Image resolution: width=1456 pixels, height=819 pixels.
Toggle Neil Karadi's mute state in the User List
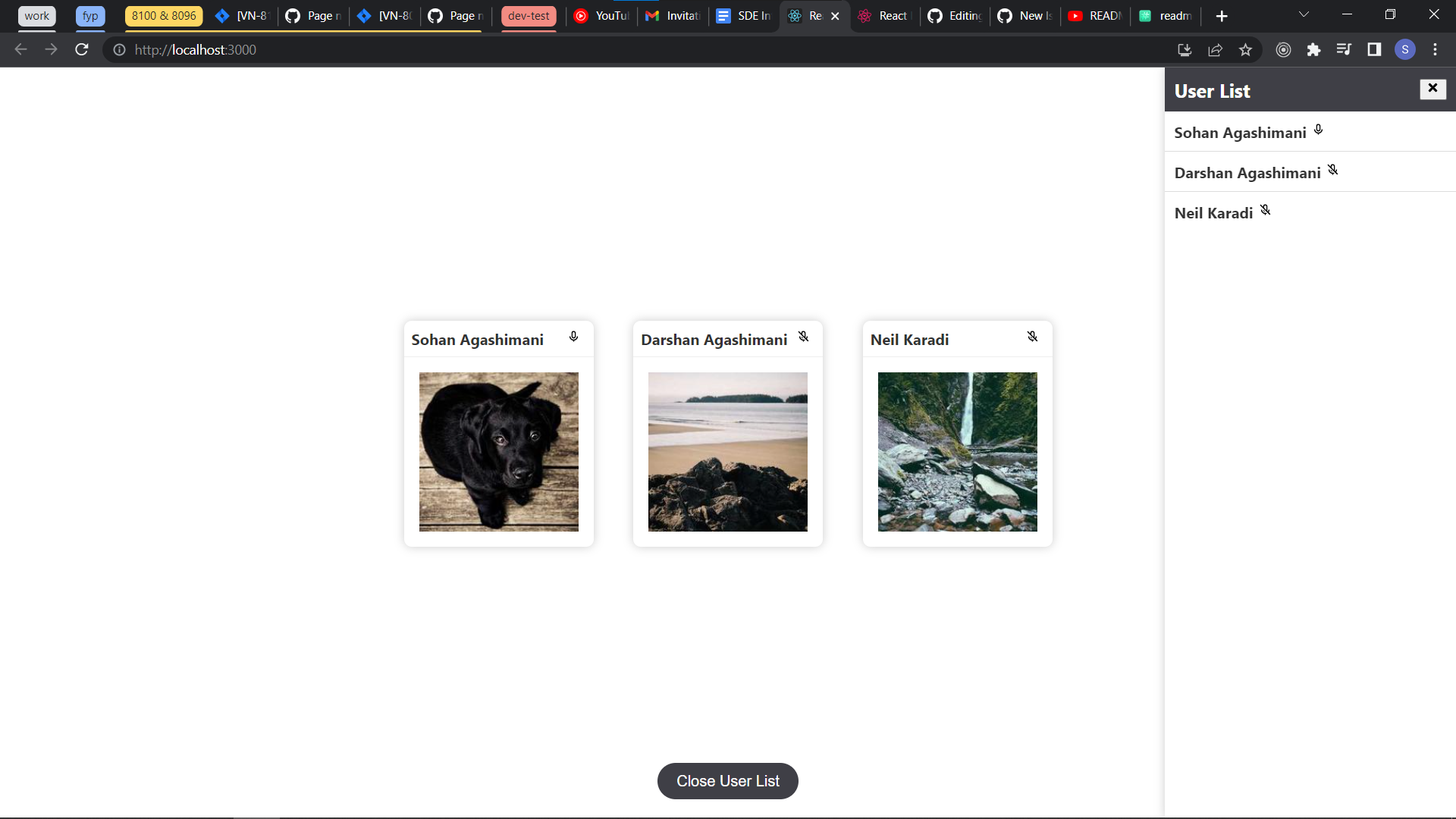1265,209
